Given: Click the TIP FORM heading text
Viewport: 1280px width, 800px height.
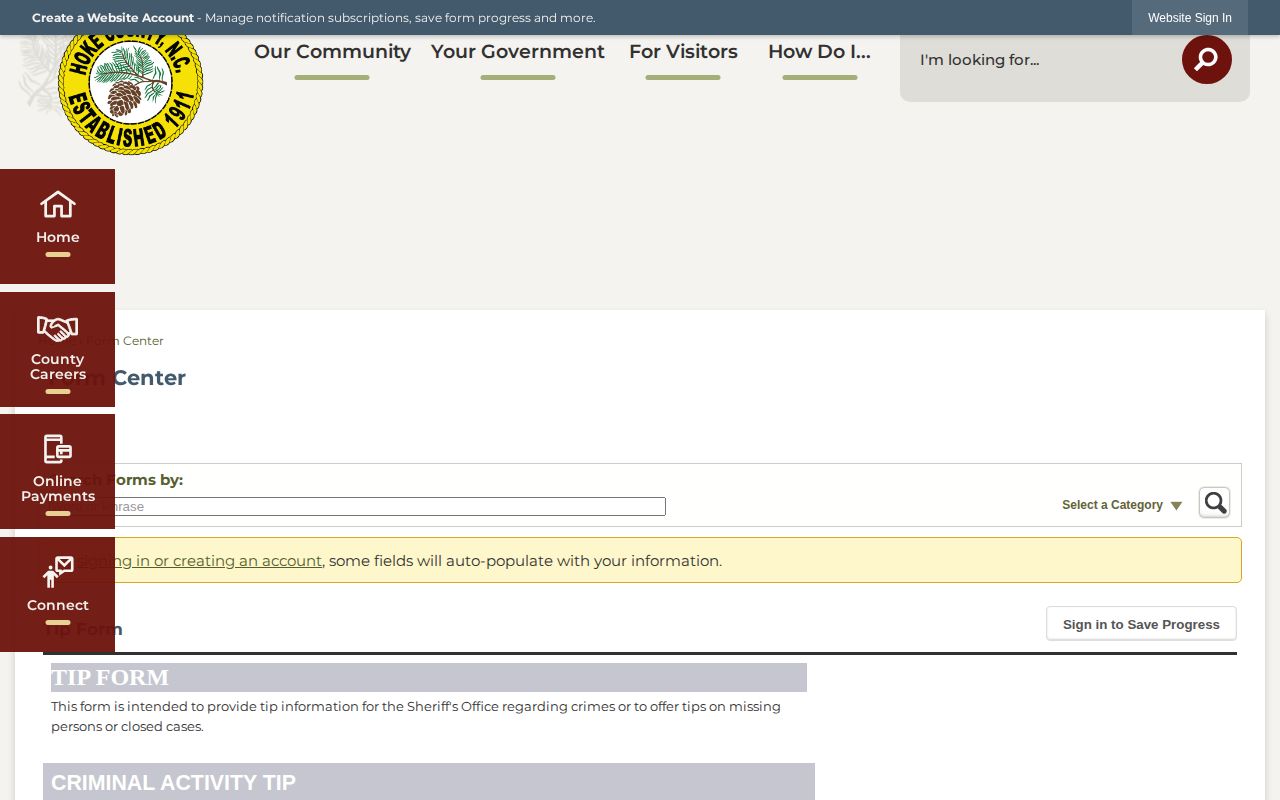Looking at the screenshot, I should [x=110, y=677].
